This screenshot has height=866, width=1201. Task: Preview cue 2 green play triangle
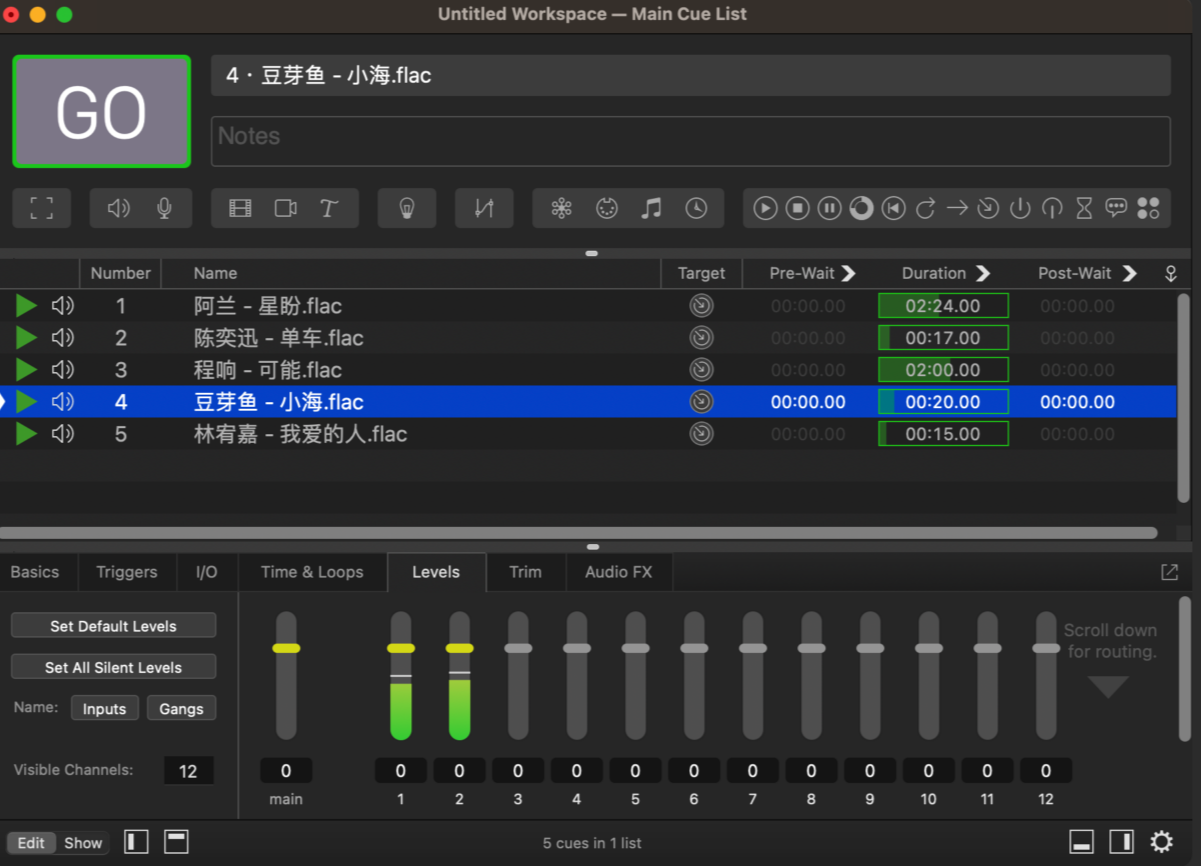pos(26,338)
